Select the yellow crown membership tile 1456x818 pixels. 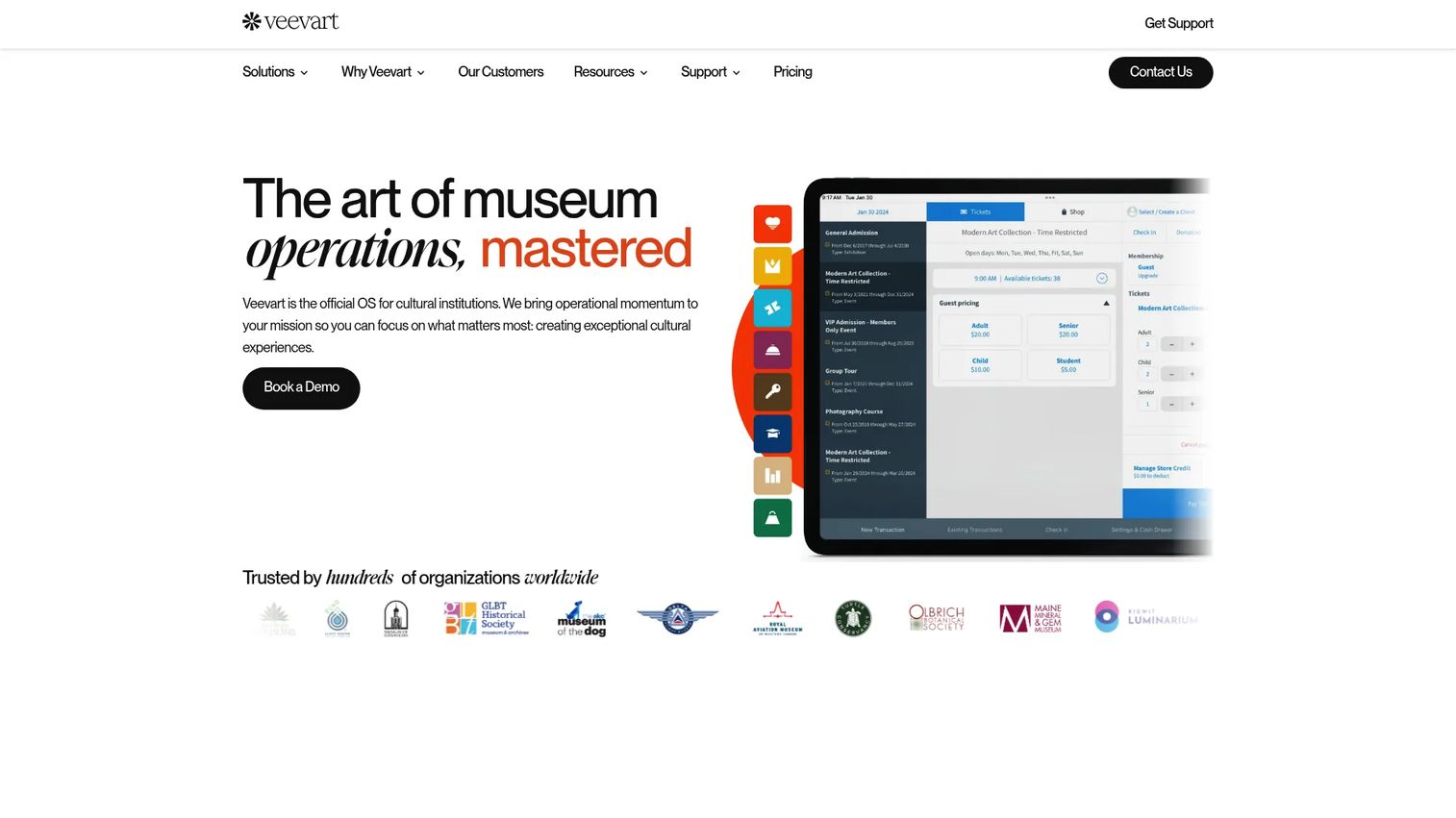coord(772,266)
